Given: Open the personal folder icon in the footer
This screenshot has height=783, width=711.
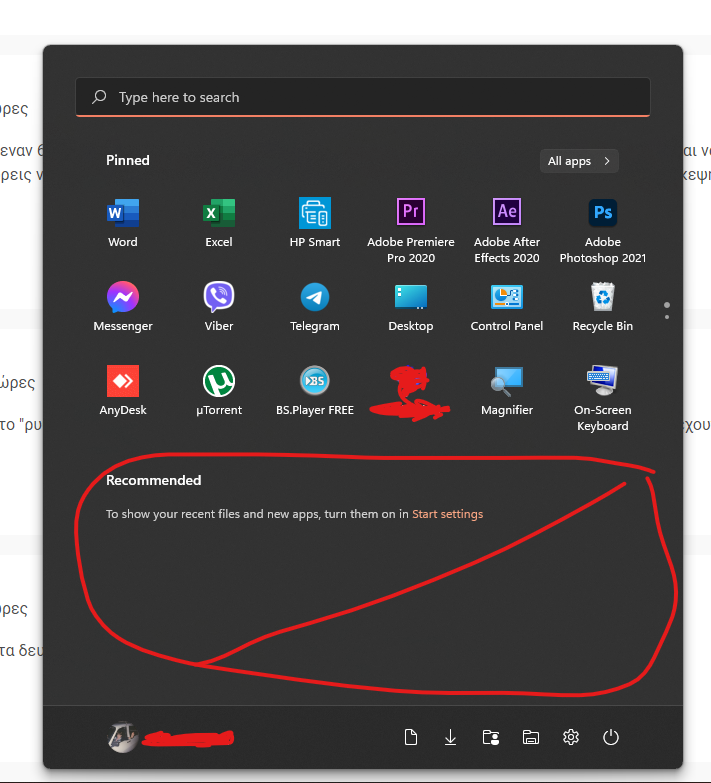Looking at the screenshot, I should [x=491, y=737].
